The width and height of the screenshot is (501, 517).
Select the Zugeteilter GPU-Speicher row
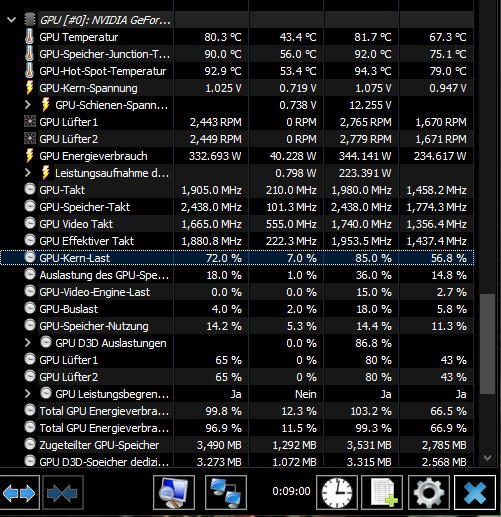pos(237,445)
